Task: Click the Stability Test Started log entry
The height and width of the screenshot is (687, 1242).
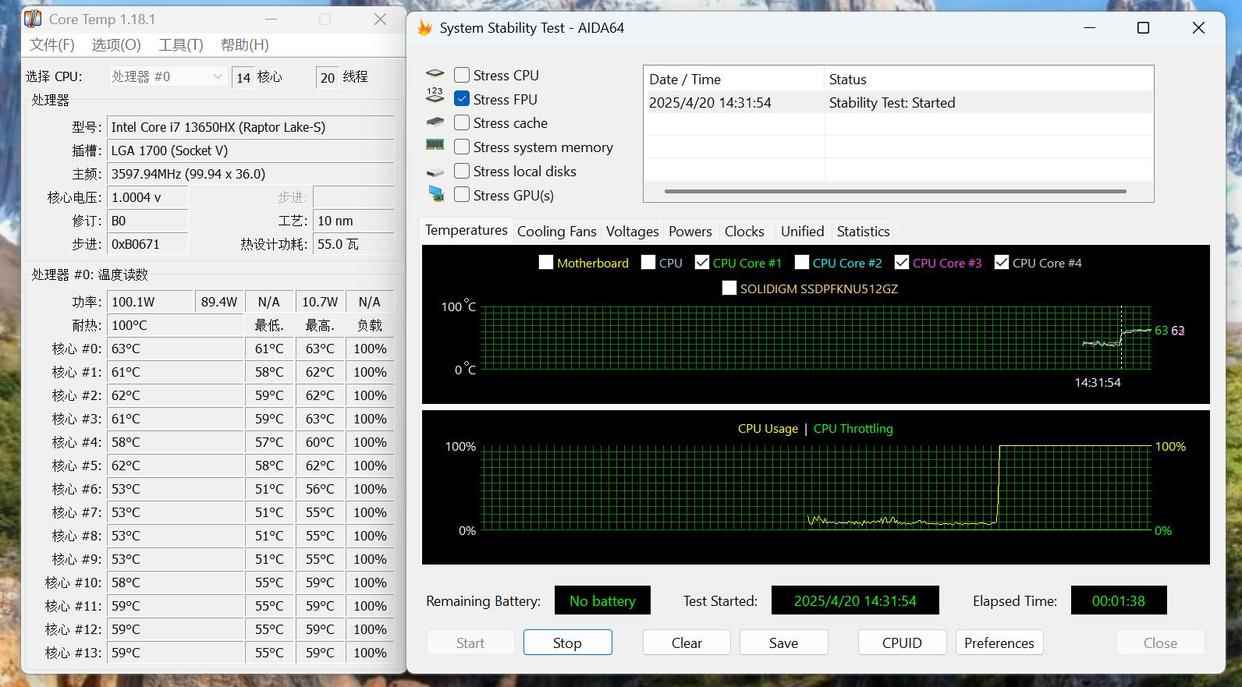Action: point(891,103)
